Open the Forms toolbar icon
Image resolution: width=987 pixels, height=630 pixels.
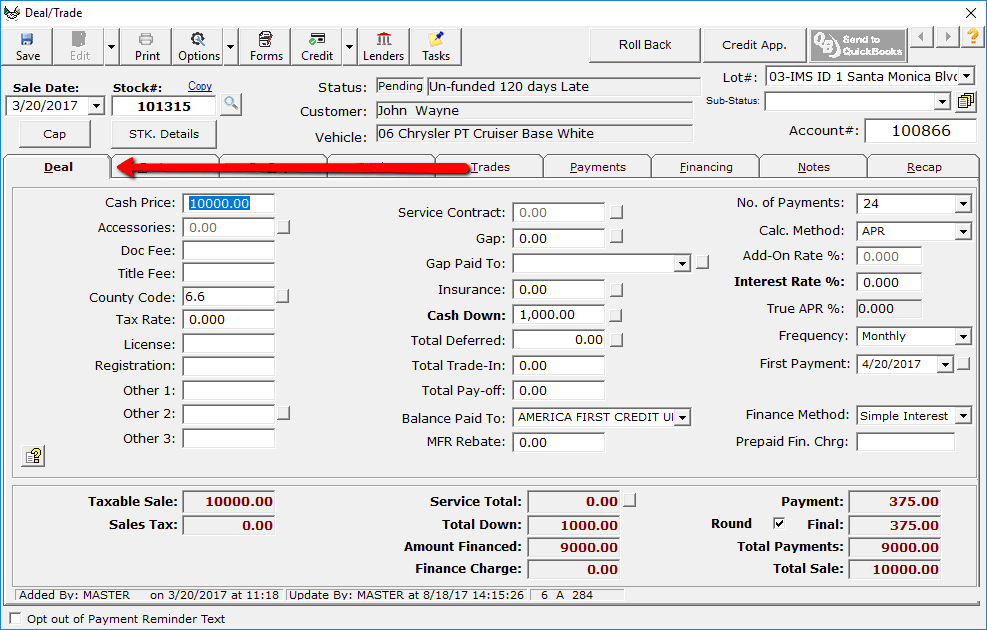point(266,46)
